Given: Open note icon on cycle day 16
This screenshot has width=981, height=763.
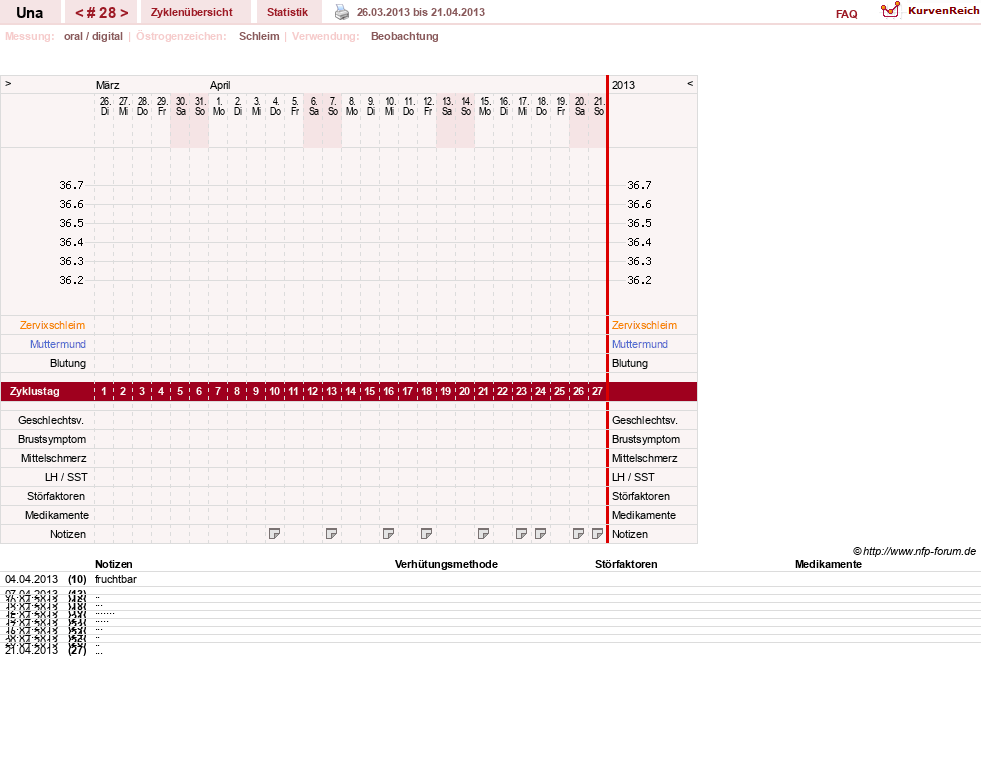Looking at the screenshot, I should 389,533.
